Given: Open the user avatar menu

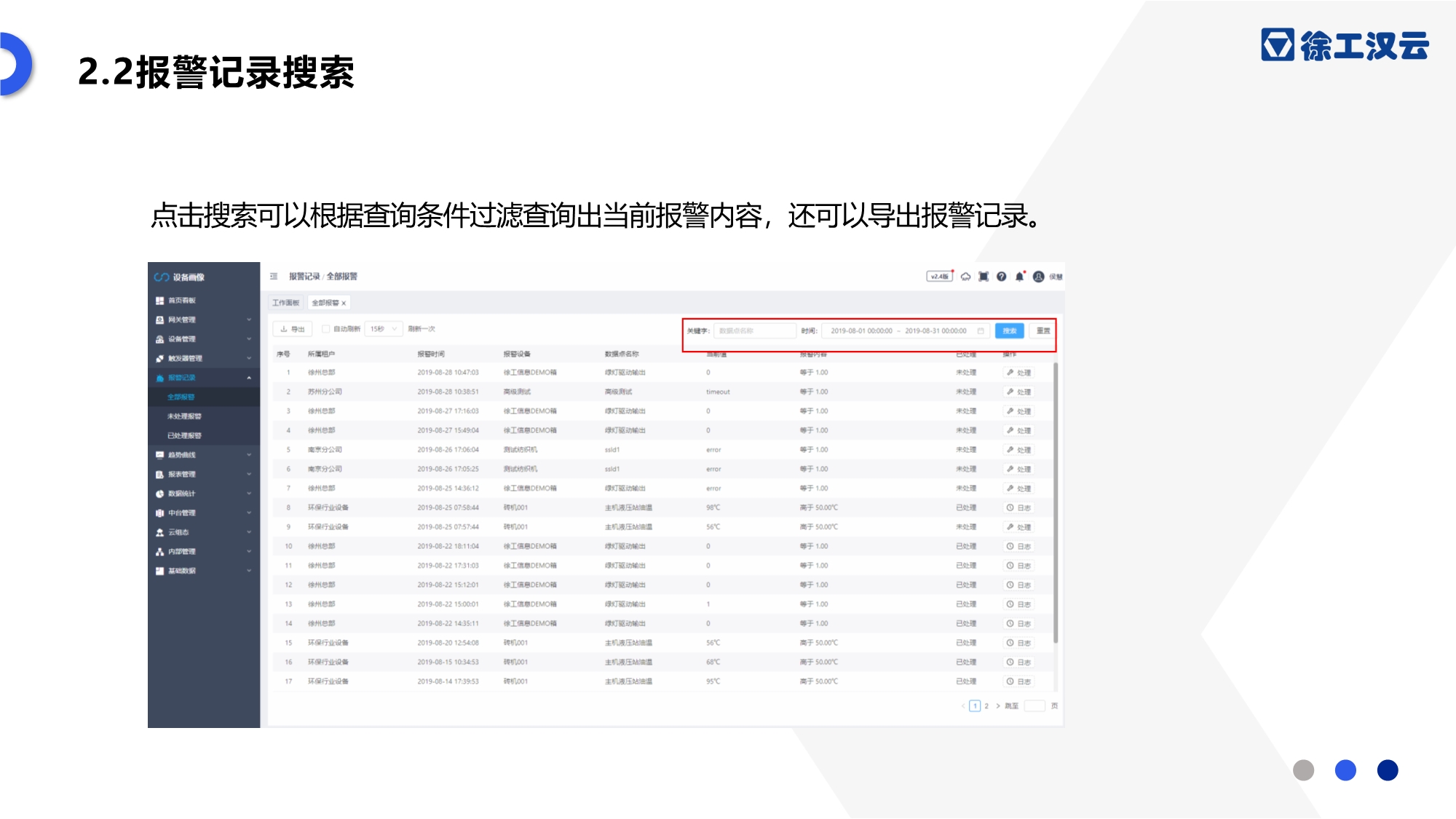Looking at the screenshot, I should point(1039,277).
